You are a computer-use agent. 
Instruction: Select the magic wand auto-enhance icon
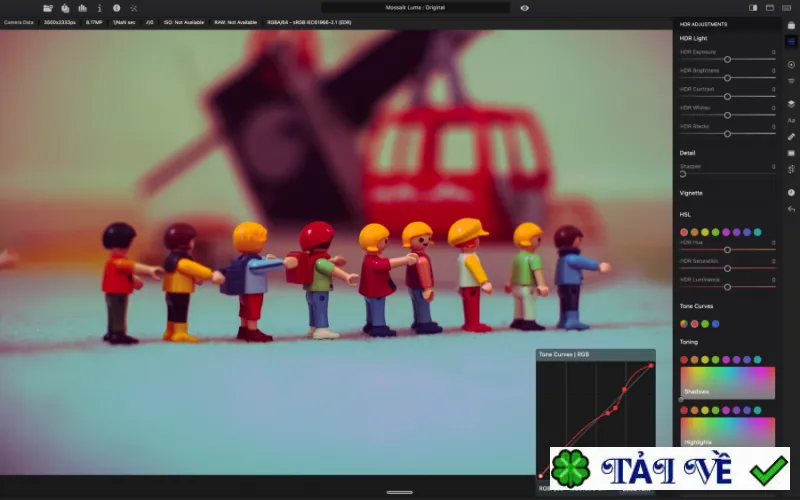pyautogui.click(x=134, y=8)
